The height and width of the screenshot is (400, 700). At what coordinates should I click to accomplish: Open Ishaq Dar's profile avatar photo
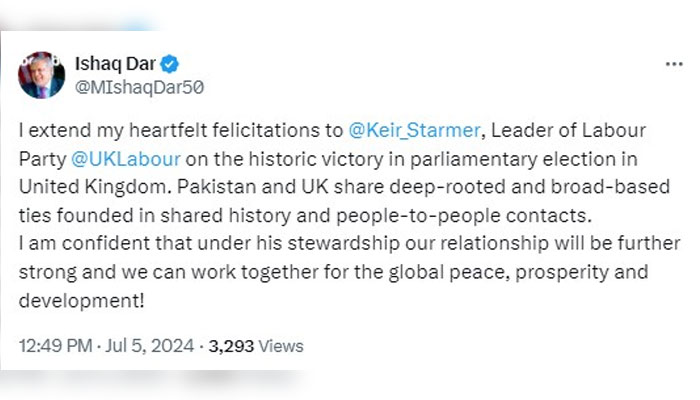tap(42, 74)
